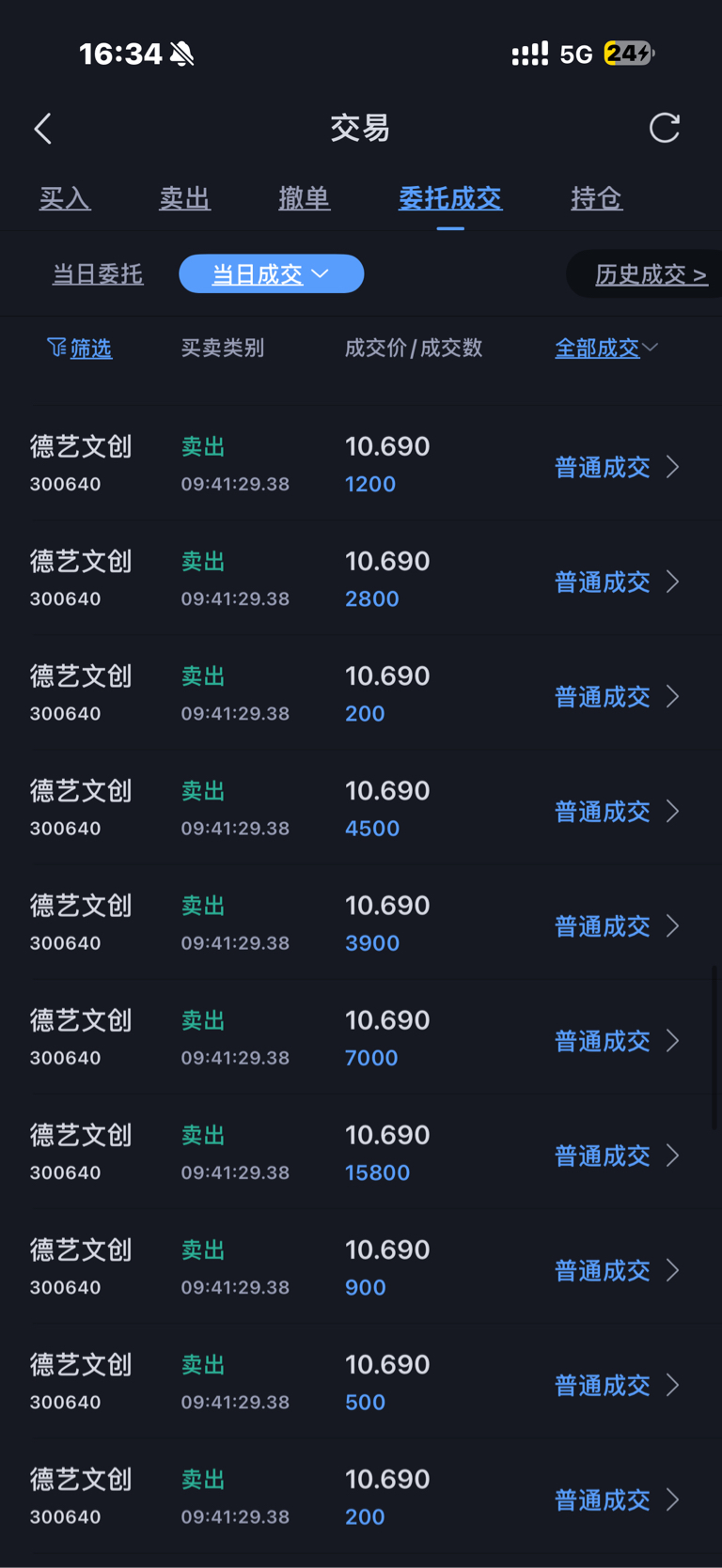The image size is (722, 1568).
Task: Switch to the 持仓 tab
Action: pos(596,198)
